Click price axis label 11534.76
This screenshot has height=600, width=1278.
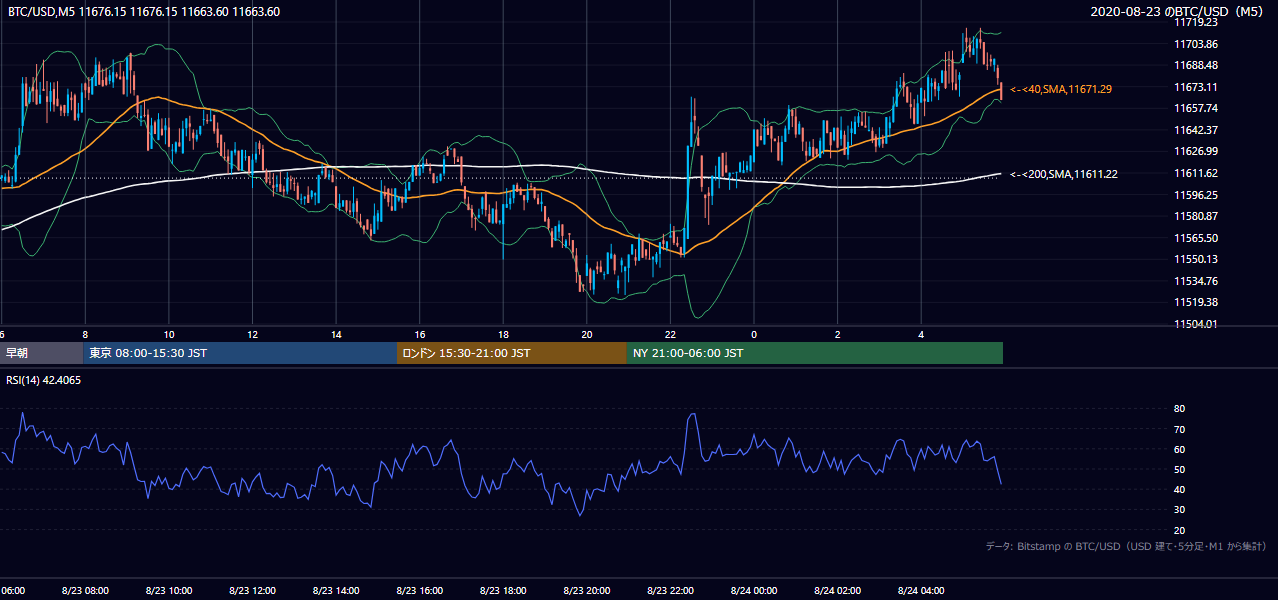click(x=1196, y=281)
